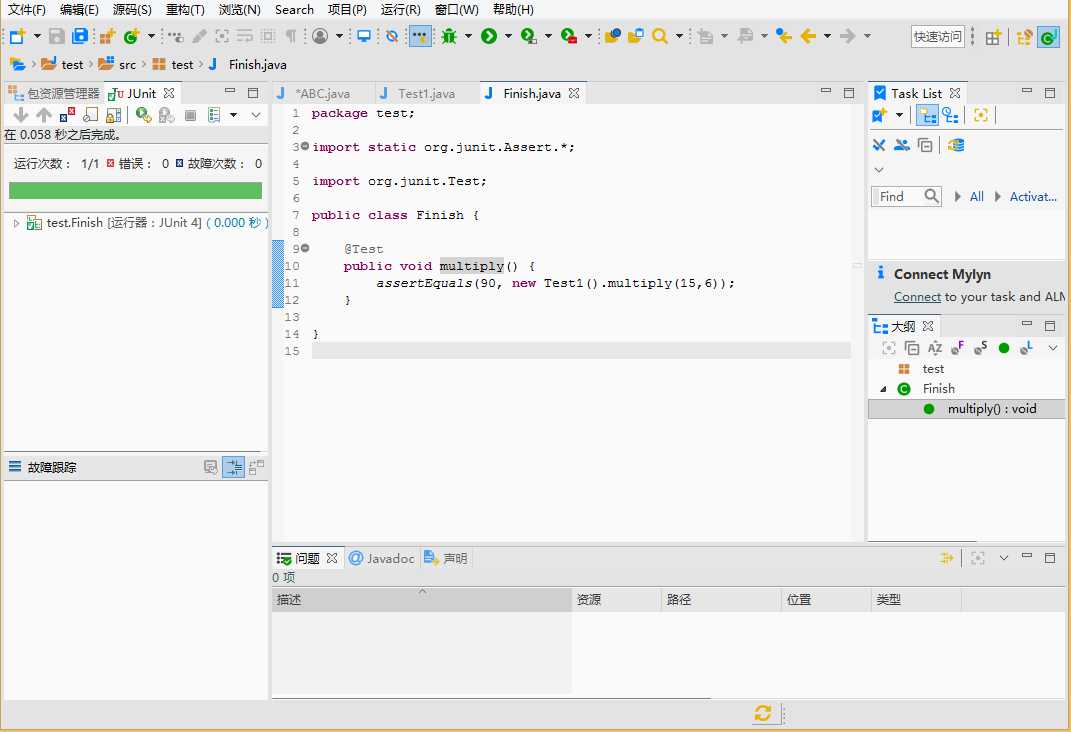Switch to the Test1.java editor tab
This screenshot has height=732, width=1071.
click(426, 93)
